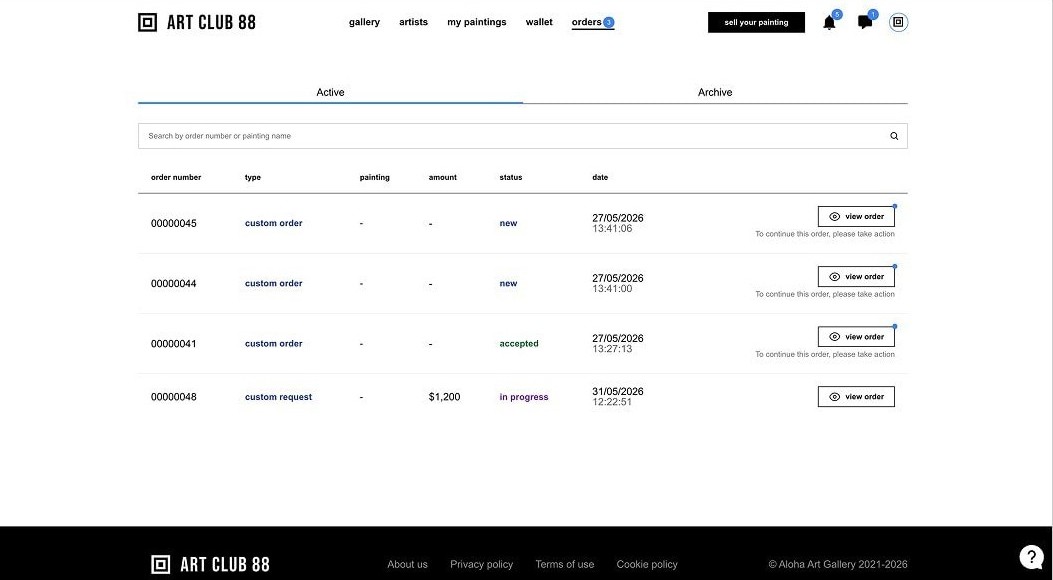Viewport: 1053px width, 580px height.
Task: Open my paintings section
Action: 477,22
